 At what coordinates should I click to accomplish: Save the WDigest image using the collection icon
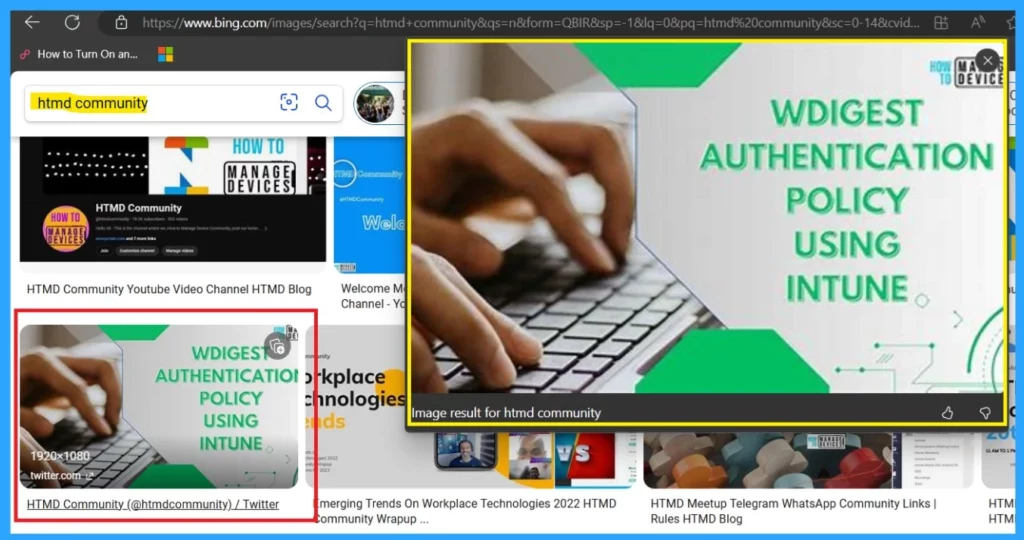pos(278,345)
